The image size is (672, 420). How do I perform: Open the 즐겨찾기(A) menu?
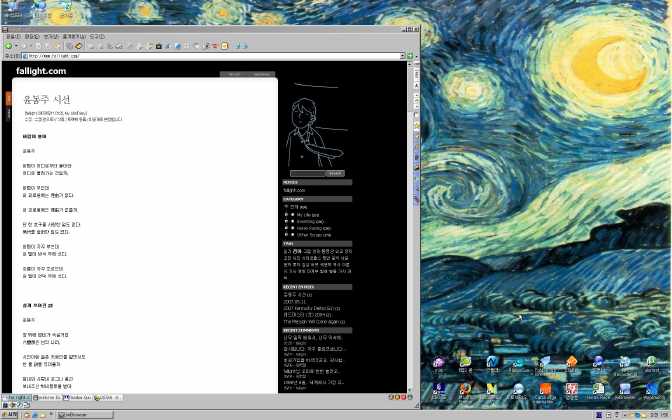74,37
